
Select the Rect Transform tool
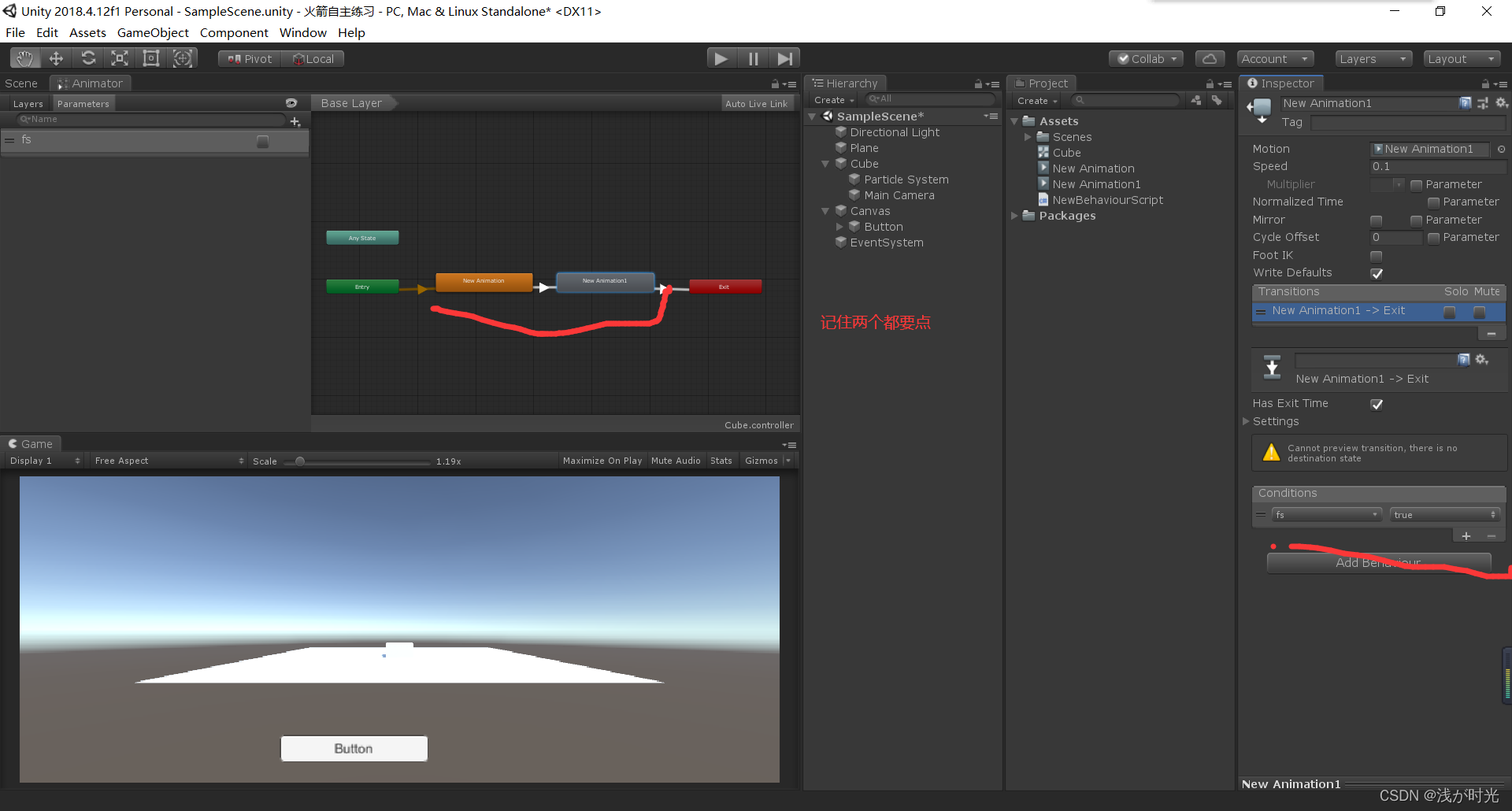pyautogui.click(x=151, y=58)
